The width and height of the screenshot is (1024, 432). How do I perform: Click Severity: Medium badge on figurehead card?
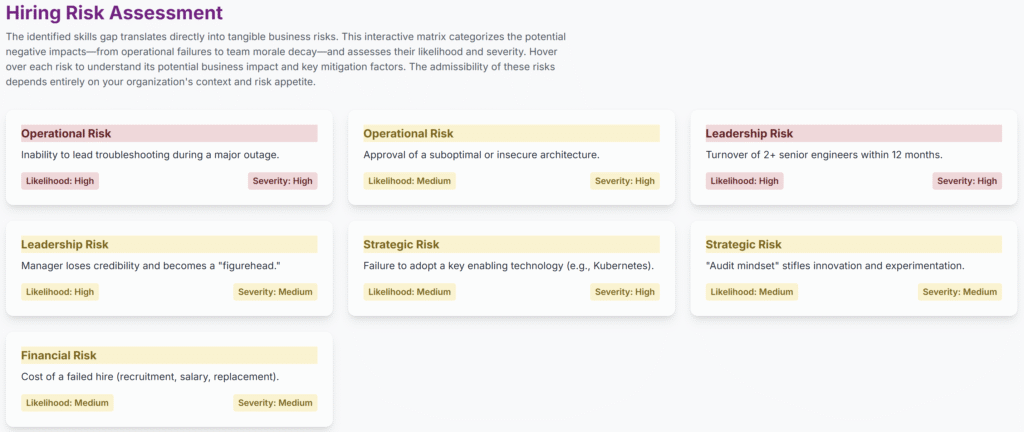coord(276,292)
